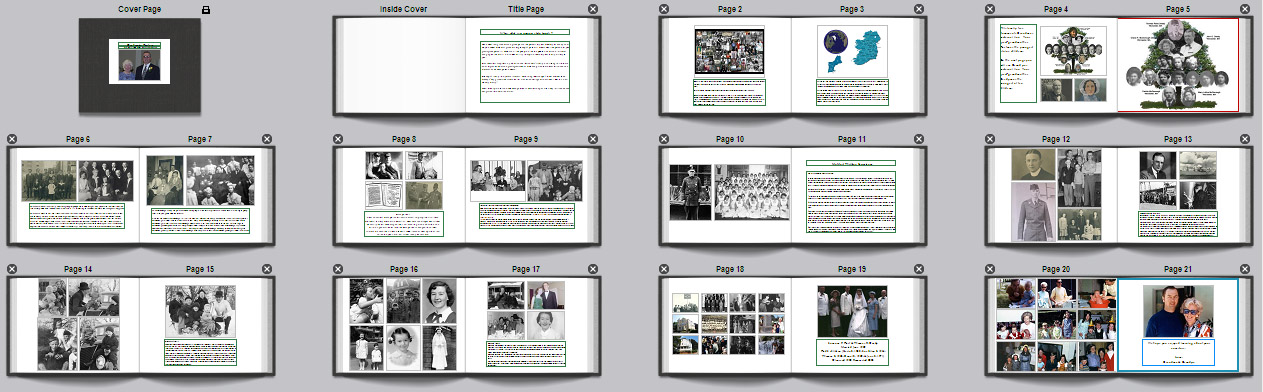Remove Page 13 with the X icon

coord(1245,139)
